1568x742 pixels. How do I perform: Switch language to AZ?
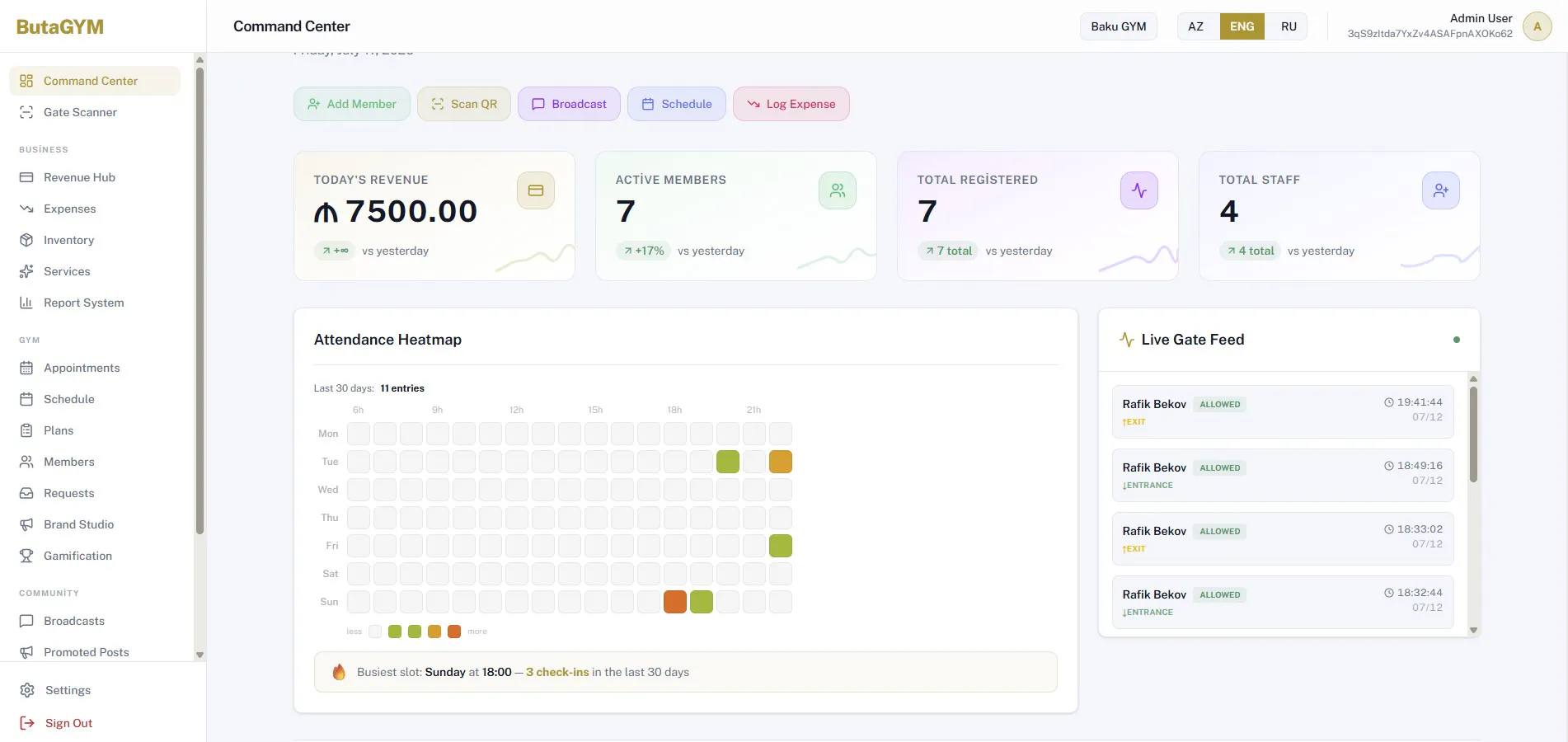[x=1196, y=26]
